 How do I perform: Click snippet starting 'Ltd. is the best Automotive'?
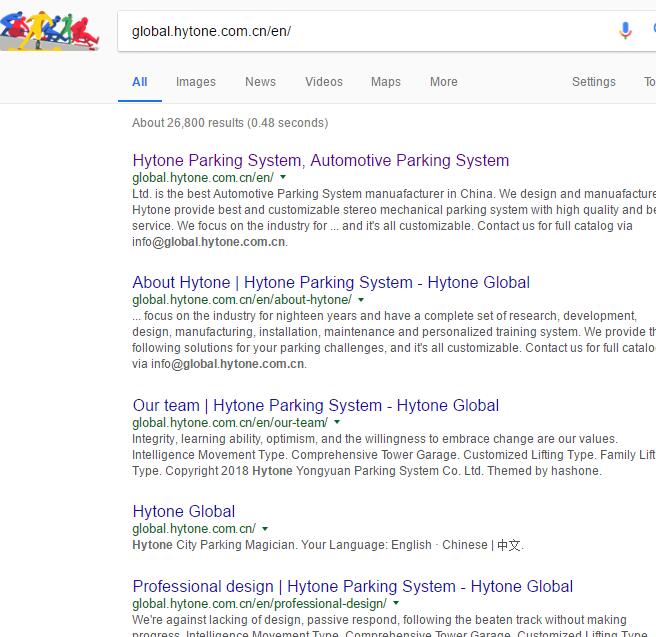[394, 217]
